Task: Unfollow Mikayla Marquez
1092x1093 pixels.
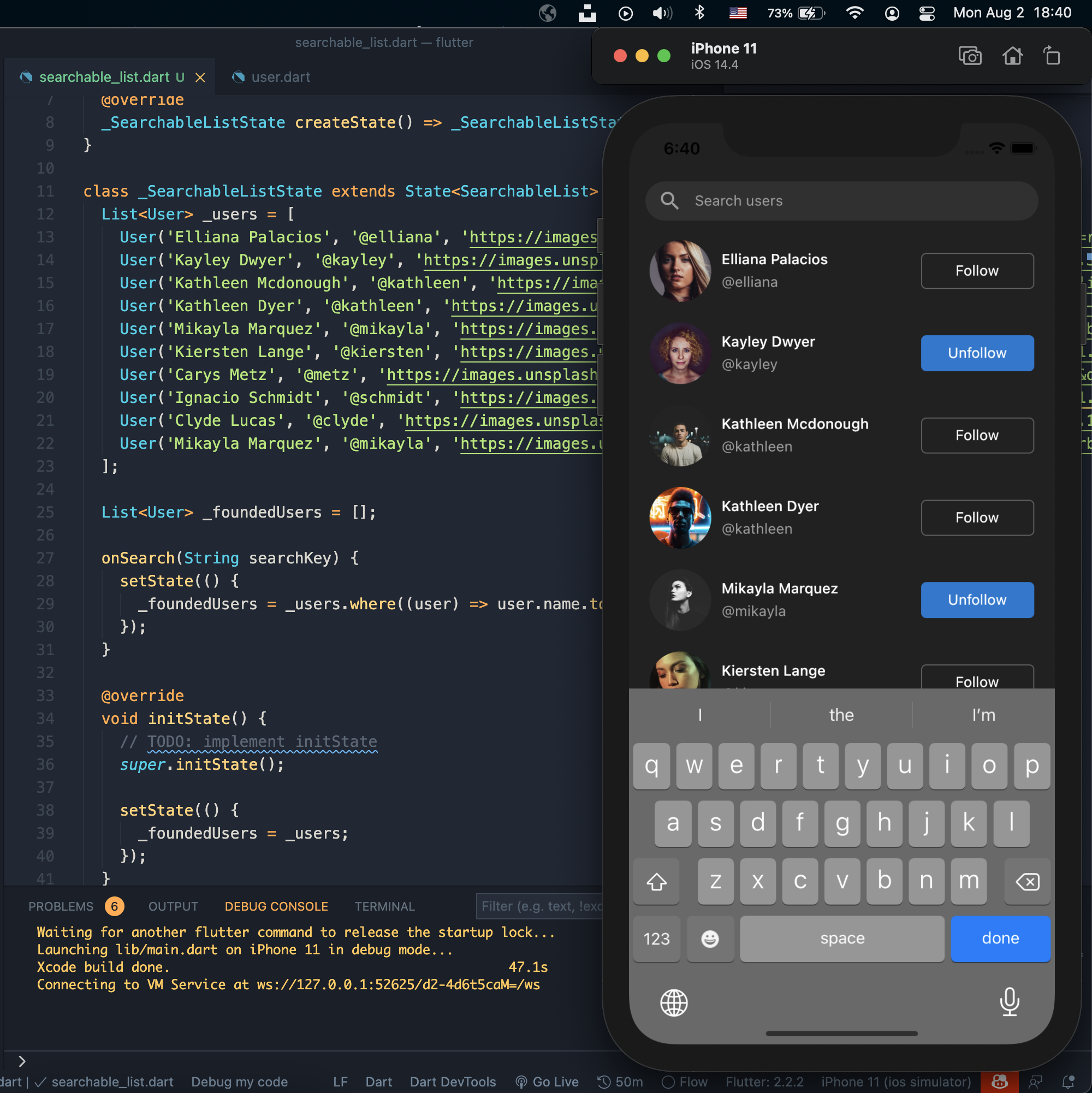Action: point(977,599)
